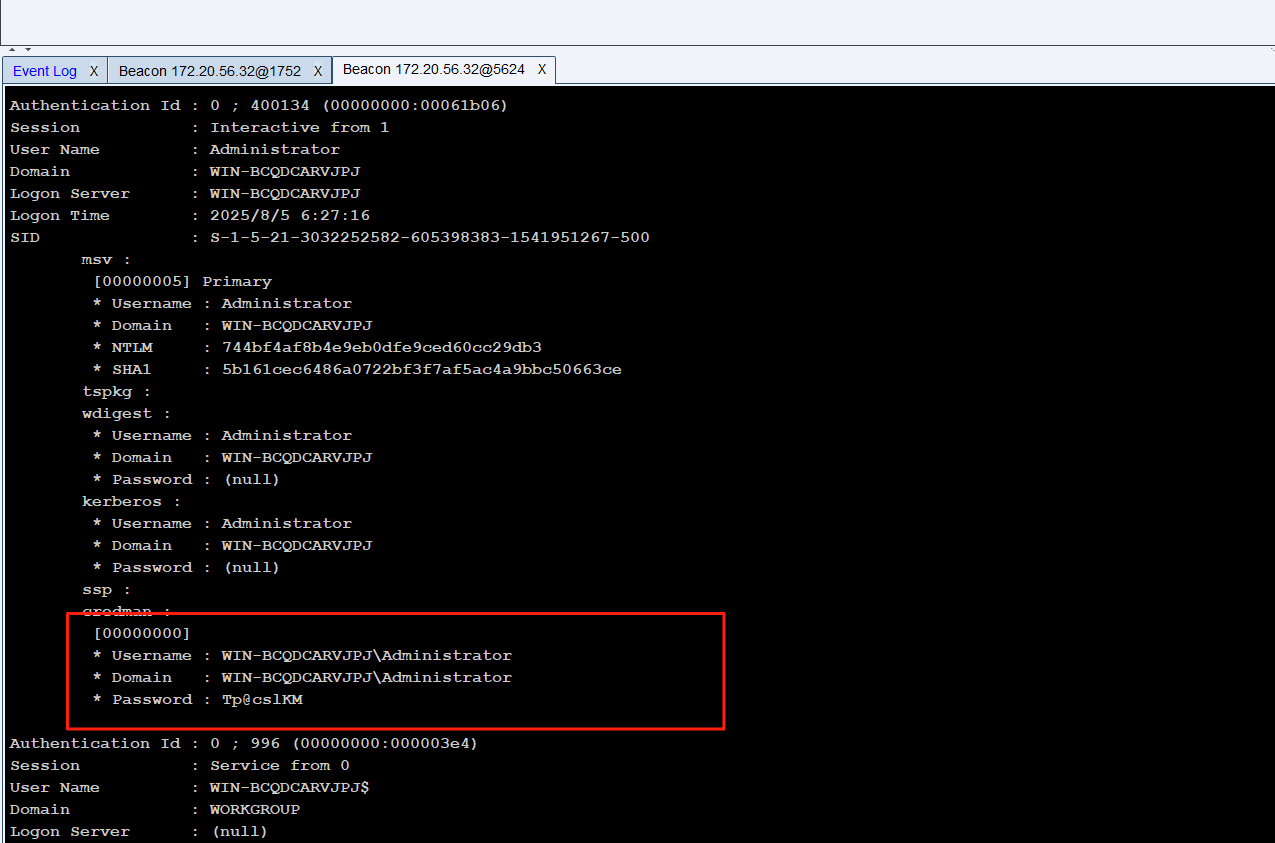Click the '[00000005] Primary' line
Screen dimensions: 1275x843
pyautogui.click(x=182, y=281)
